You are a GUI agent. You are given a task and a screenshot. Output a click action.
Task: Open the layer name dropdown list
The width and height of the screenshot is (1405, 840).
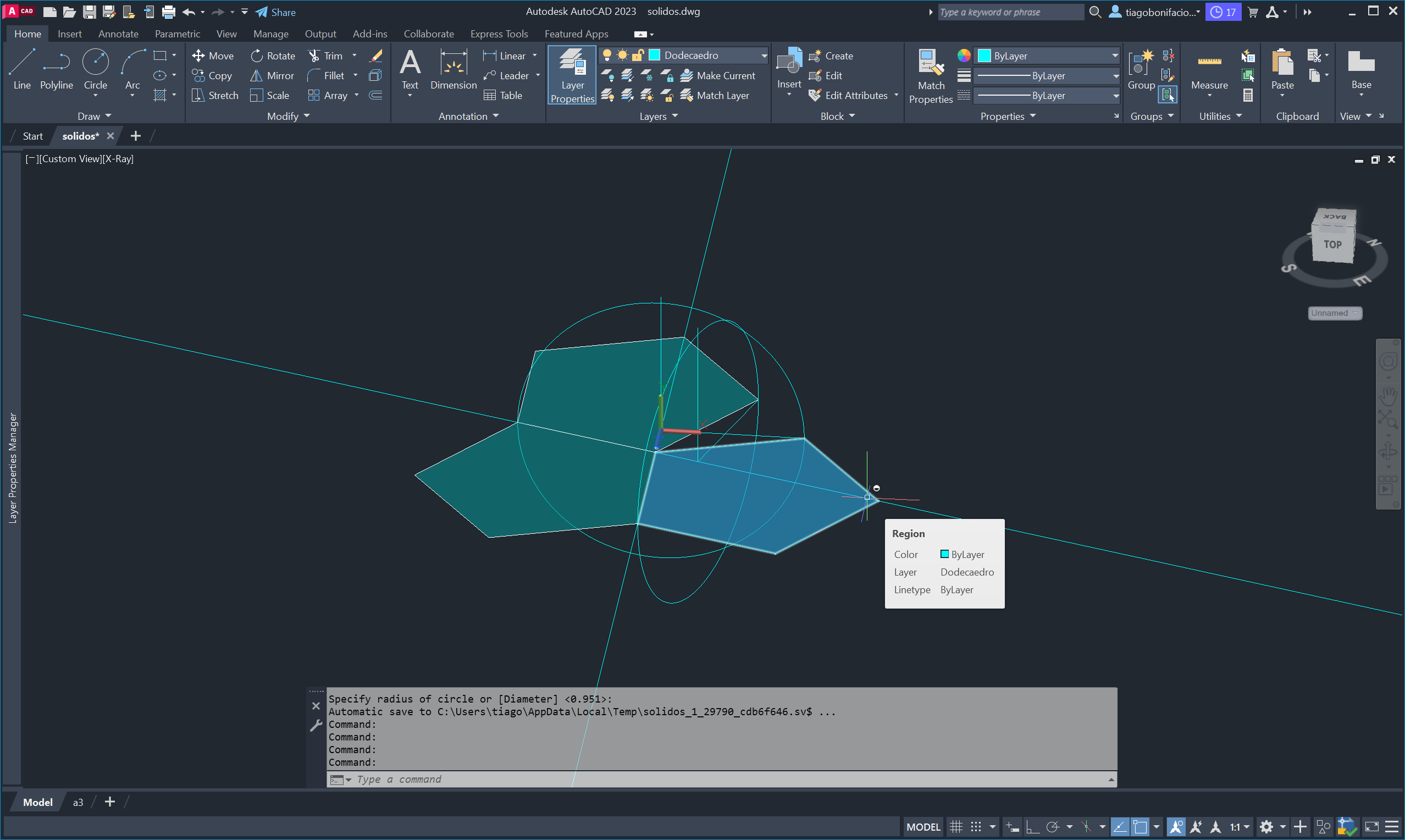point(764,55)
